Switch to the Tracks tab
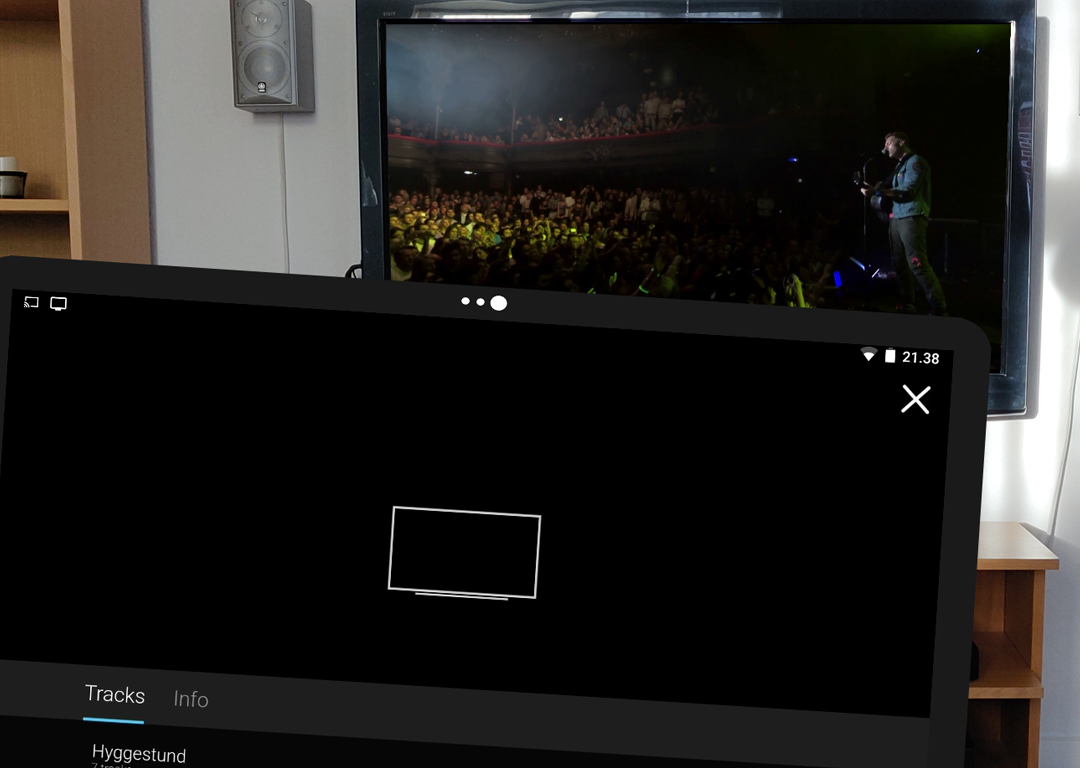This screenshot has width=1080, height=768. point(114,694)
